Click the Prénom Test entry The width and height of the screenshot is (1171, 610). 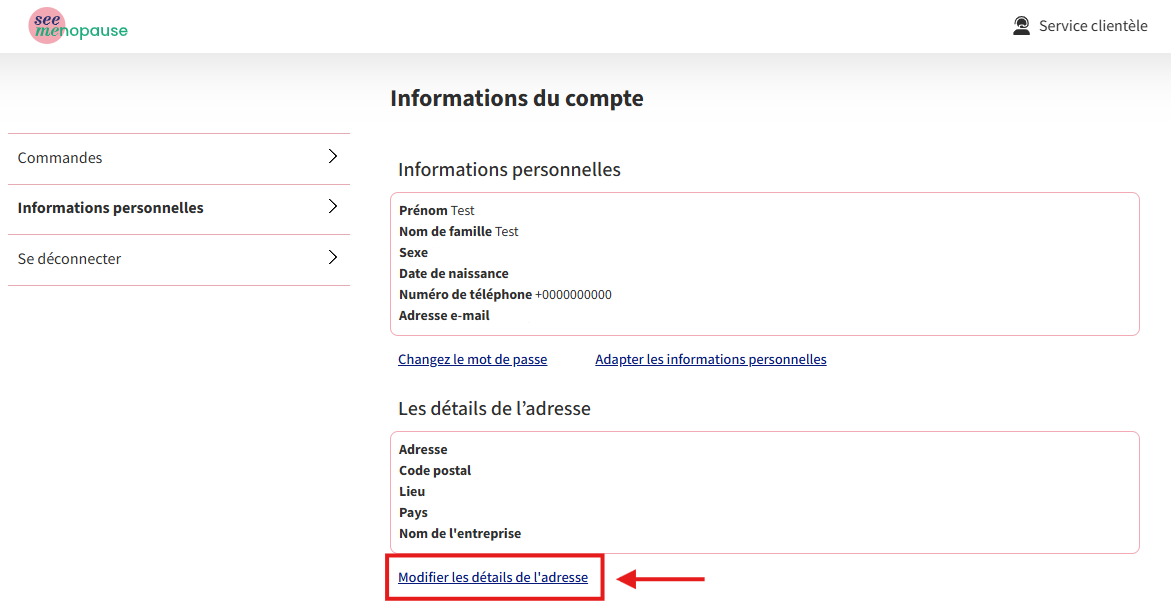click(437, 211)
